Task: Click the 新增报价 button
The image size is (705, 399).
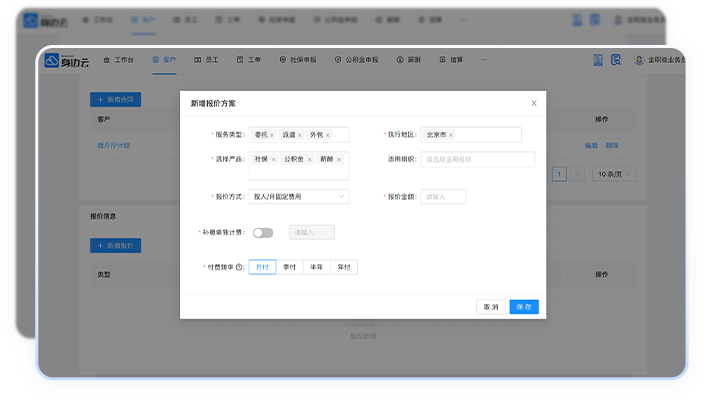Action: pyautogui.click(x=116, y=246)
